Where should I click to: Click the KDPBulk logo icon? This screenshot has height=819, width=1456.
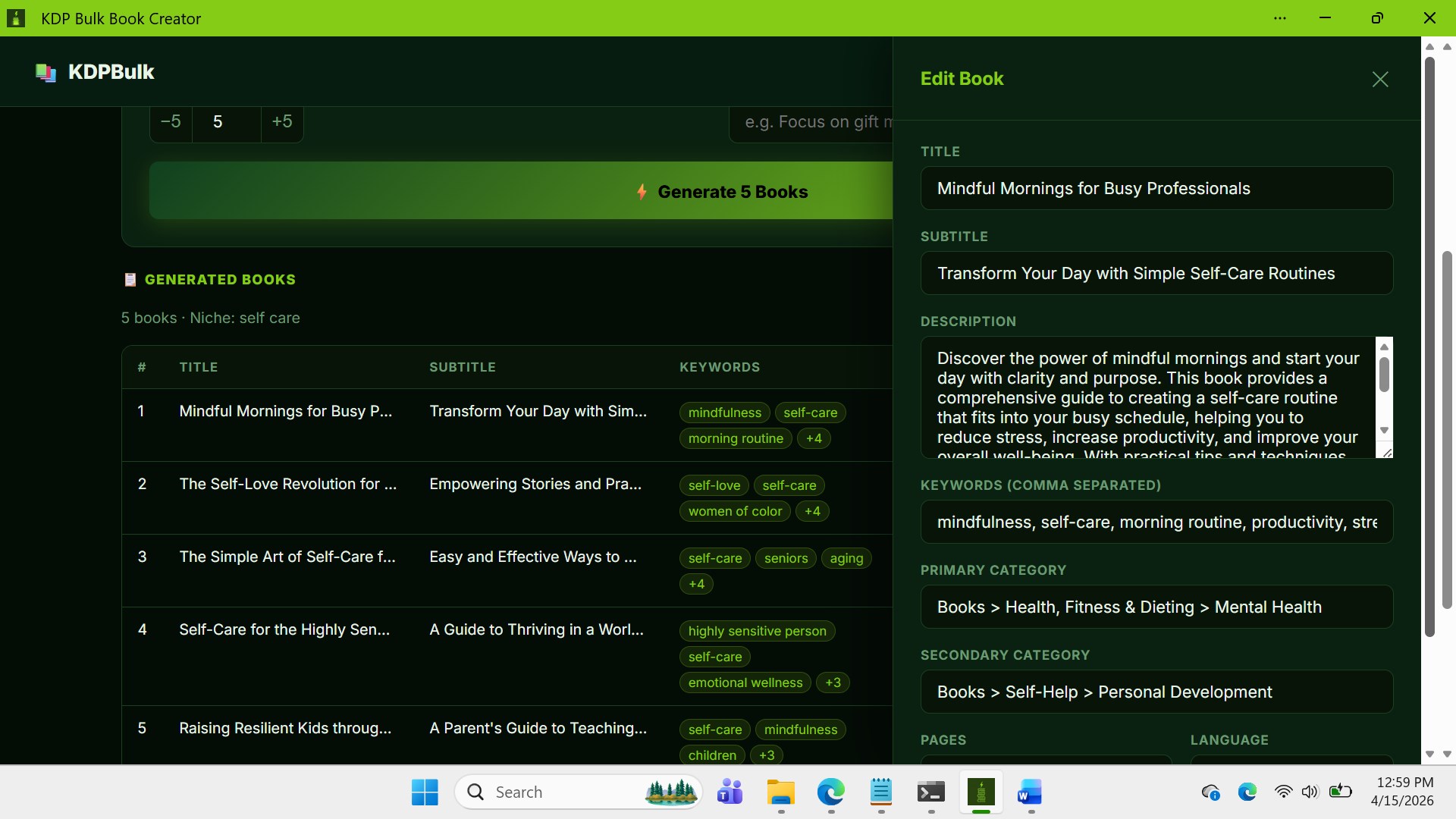[x=45, y=72]
